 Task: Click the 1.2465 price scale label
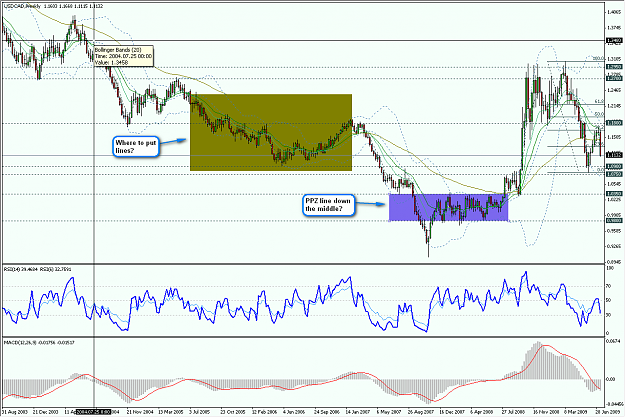(614, 90)
